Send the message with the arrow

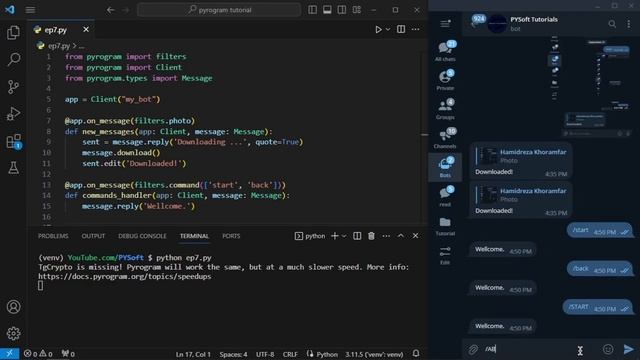pos(629,349)
